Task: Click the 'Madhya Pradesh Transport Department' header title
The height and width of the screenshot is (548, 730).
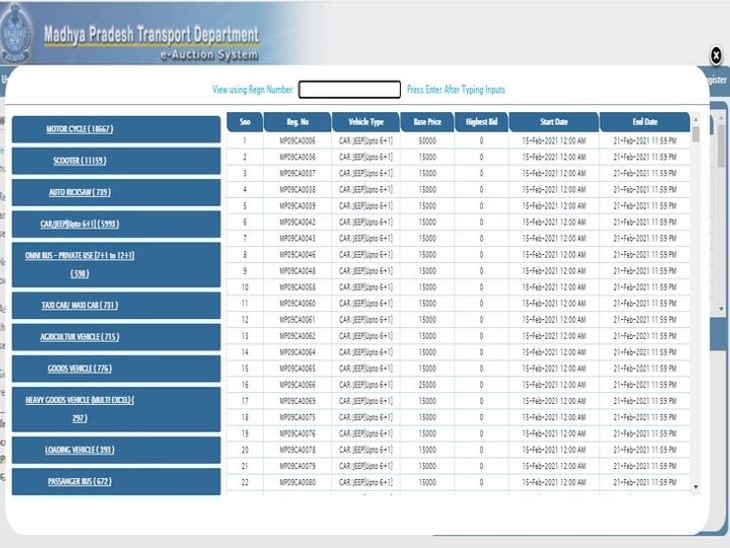Action: coord(151,35)
